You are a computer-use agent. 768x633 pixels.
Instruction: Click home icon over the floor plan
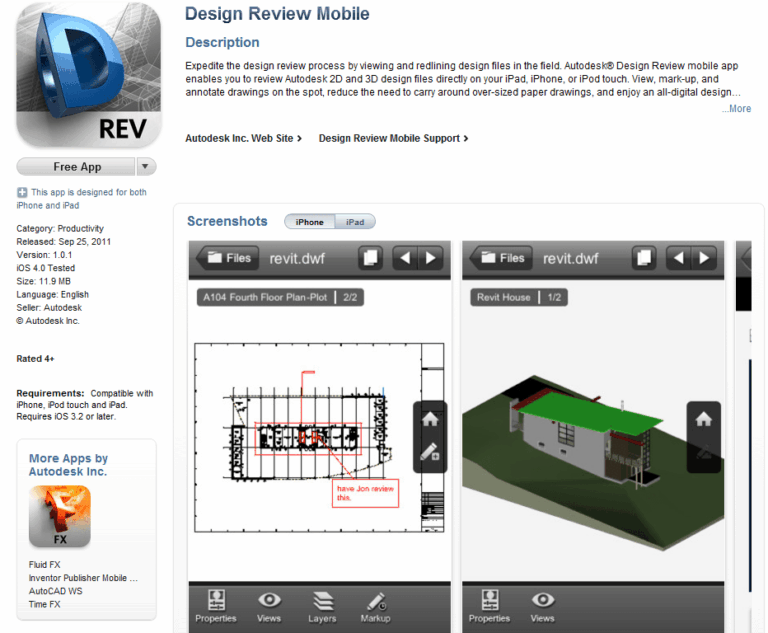click(430, 419)
